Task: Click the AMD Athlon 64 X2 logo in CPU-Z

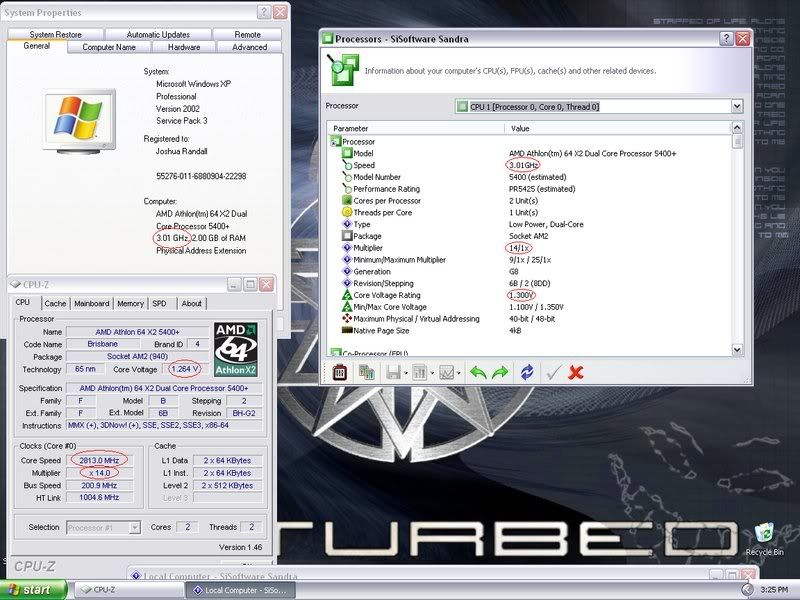Action: pos(236,349)
